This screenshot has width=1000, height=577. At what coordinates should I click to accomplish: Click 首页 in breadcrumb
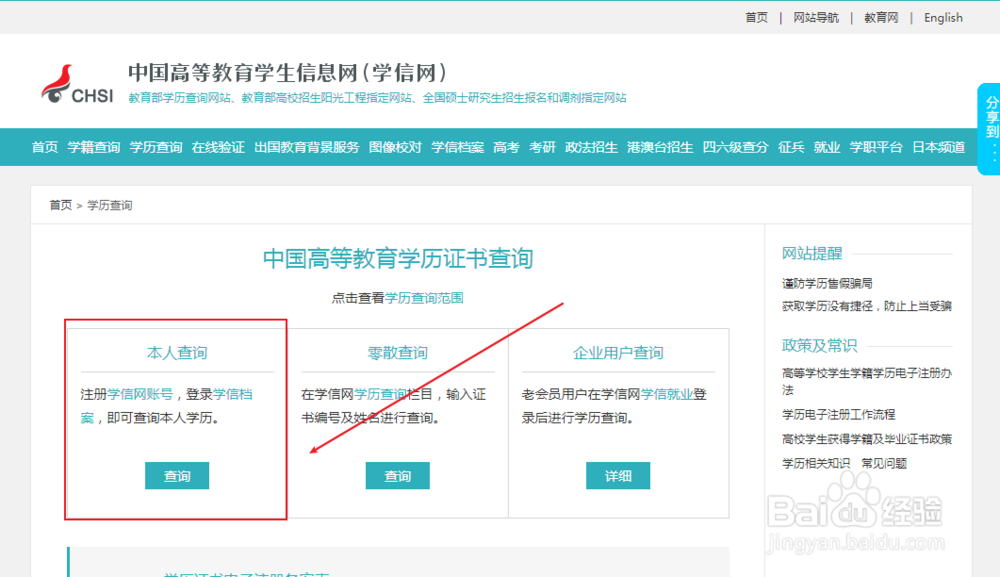(x=61, y=205)
